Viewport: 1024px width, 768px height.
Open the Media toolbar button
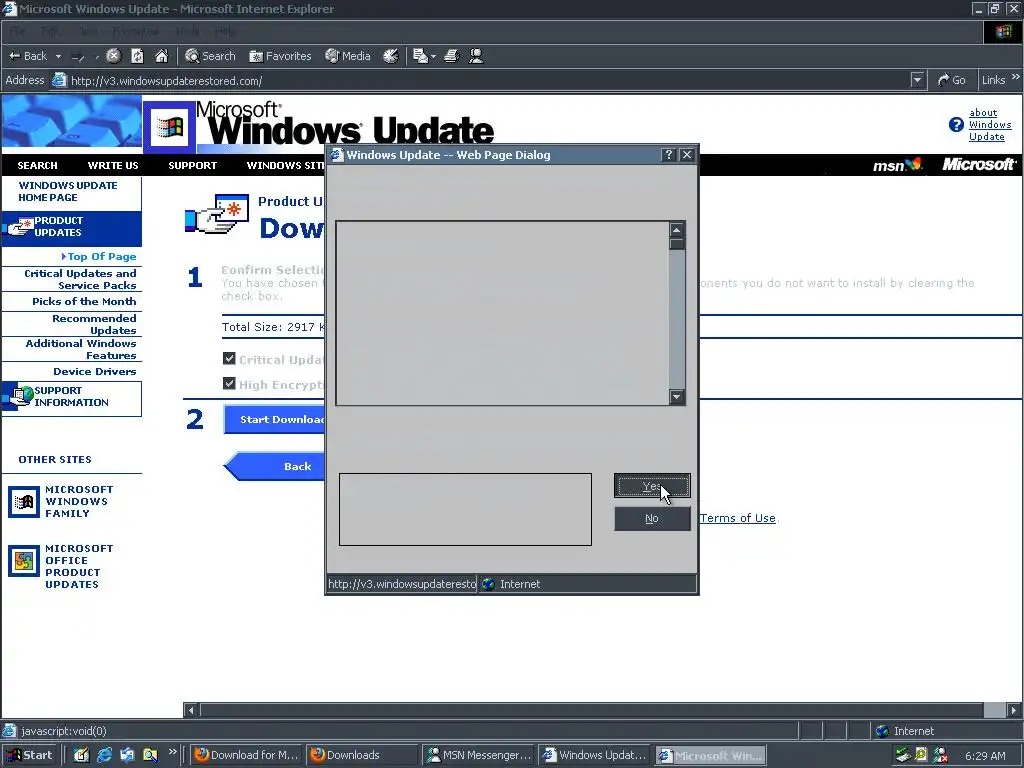[347, 56]
